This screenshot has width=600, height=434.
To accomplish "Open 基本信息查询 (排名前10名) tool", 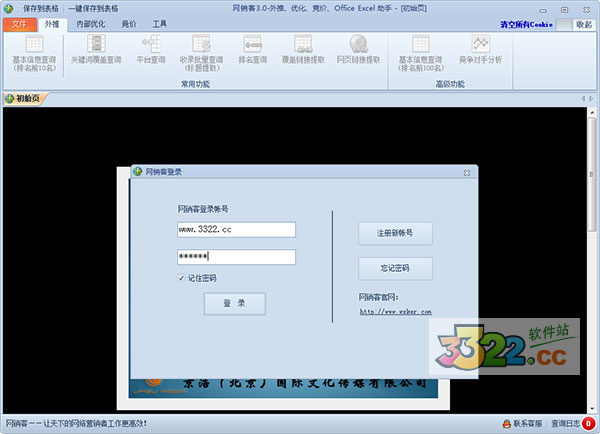I will coord(34,53).
